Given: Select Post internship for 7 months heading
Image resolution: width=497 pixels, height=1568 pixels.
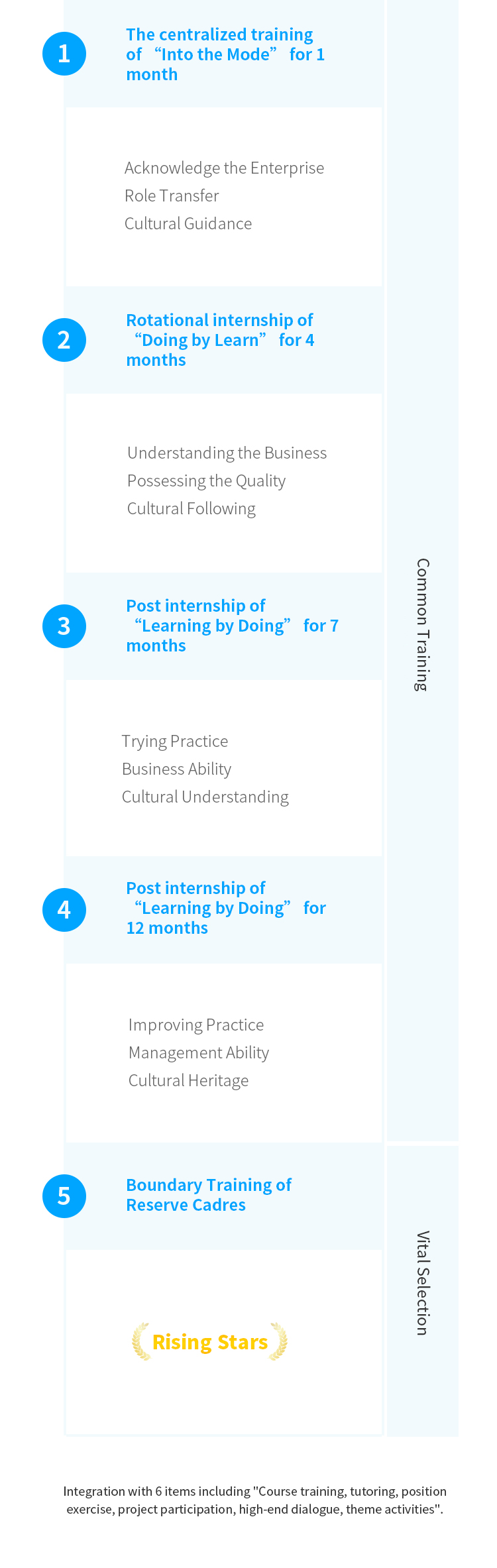Looking at the screenshot, I should (x=232, y=626).
